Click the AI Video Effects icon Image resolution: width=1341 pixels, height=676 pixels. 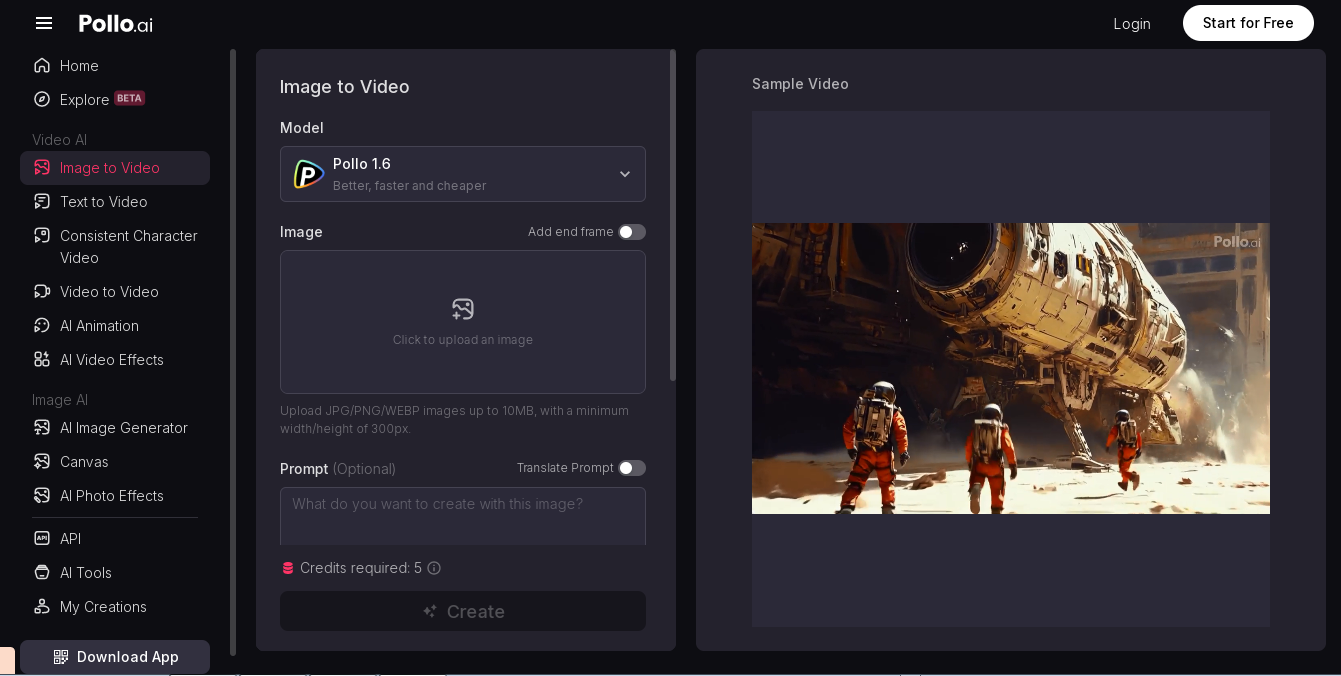click(x=42, y=360)
